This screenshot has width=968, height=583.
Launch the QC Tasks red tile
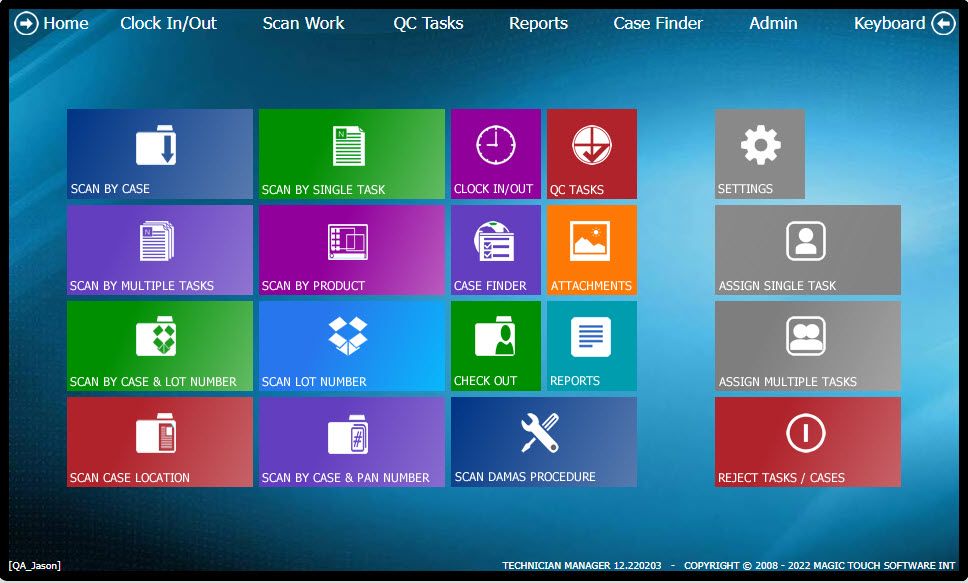591,154
